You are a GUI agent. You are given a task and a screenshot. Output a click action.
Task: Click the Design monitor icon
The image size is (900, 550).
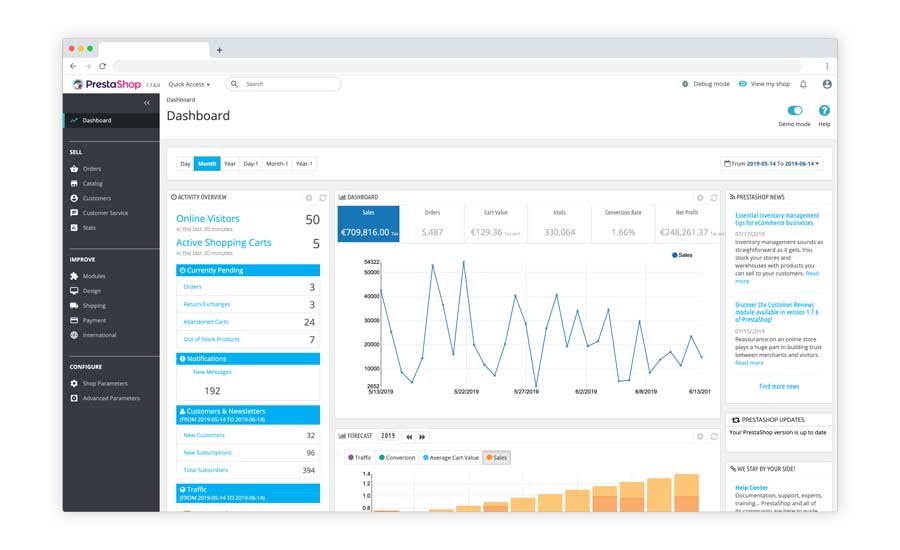click(x=74, y=291)
